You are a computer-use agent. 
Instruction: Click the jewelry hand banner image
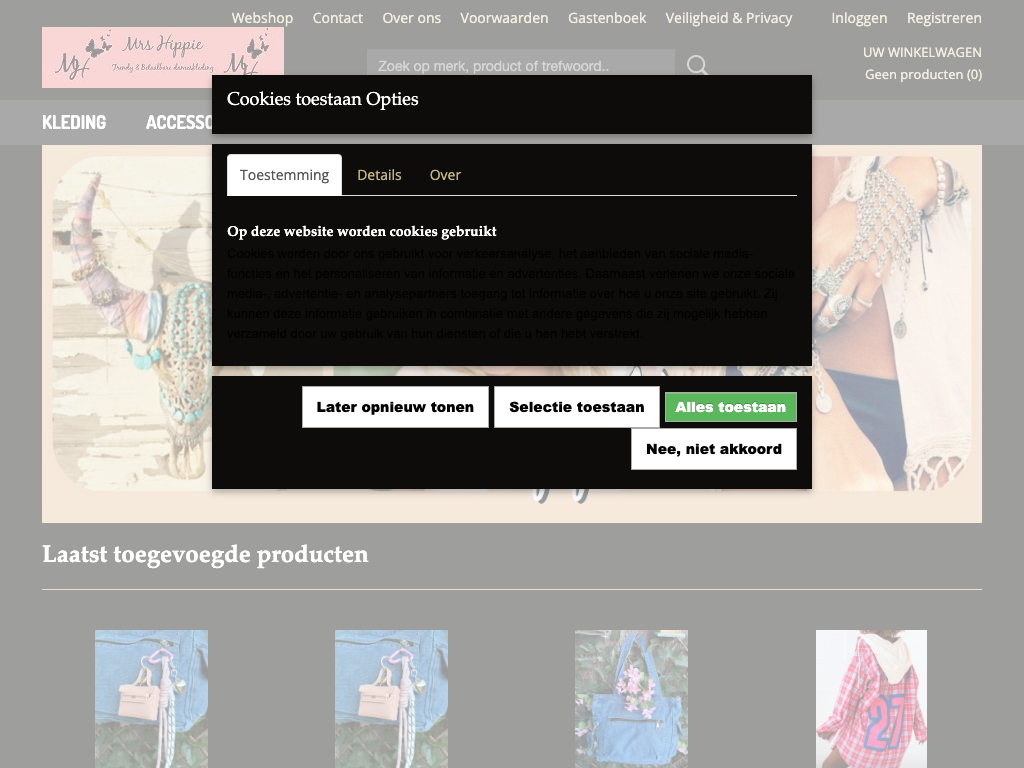891,323
